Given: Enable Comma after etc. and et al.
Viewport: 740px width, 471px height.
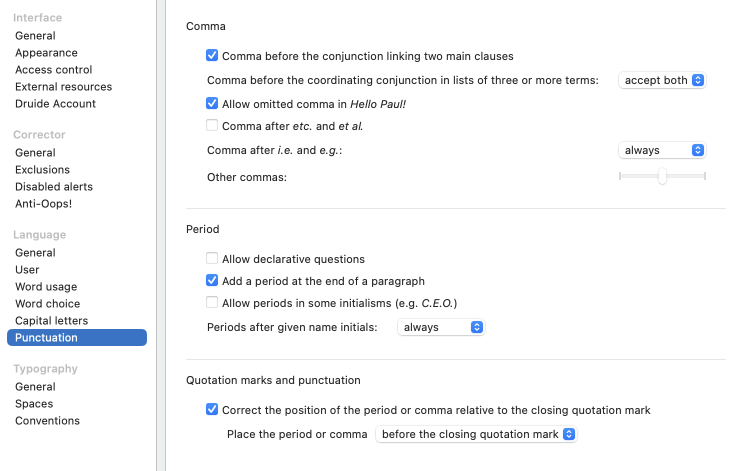Looking at the screenshot, I should pos(212,126).
